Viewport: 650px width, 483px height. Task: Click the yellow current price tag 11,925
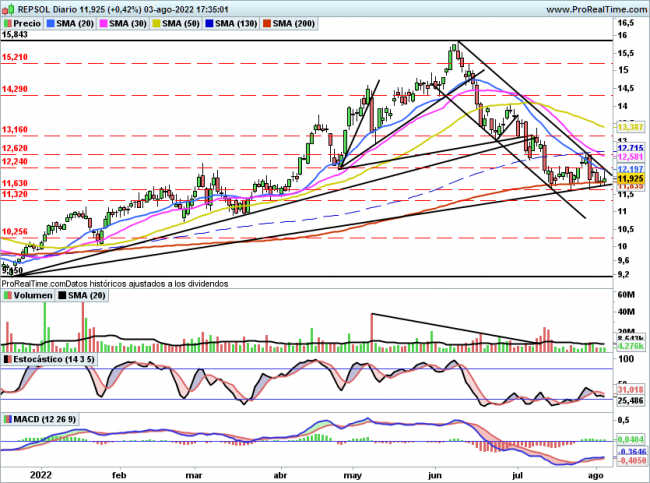tap(631, 179)
